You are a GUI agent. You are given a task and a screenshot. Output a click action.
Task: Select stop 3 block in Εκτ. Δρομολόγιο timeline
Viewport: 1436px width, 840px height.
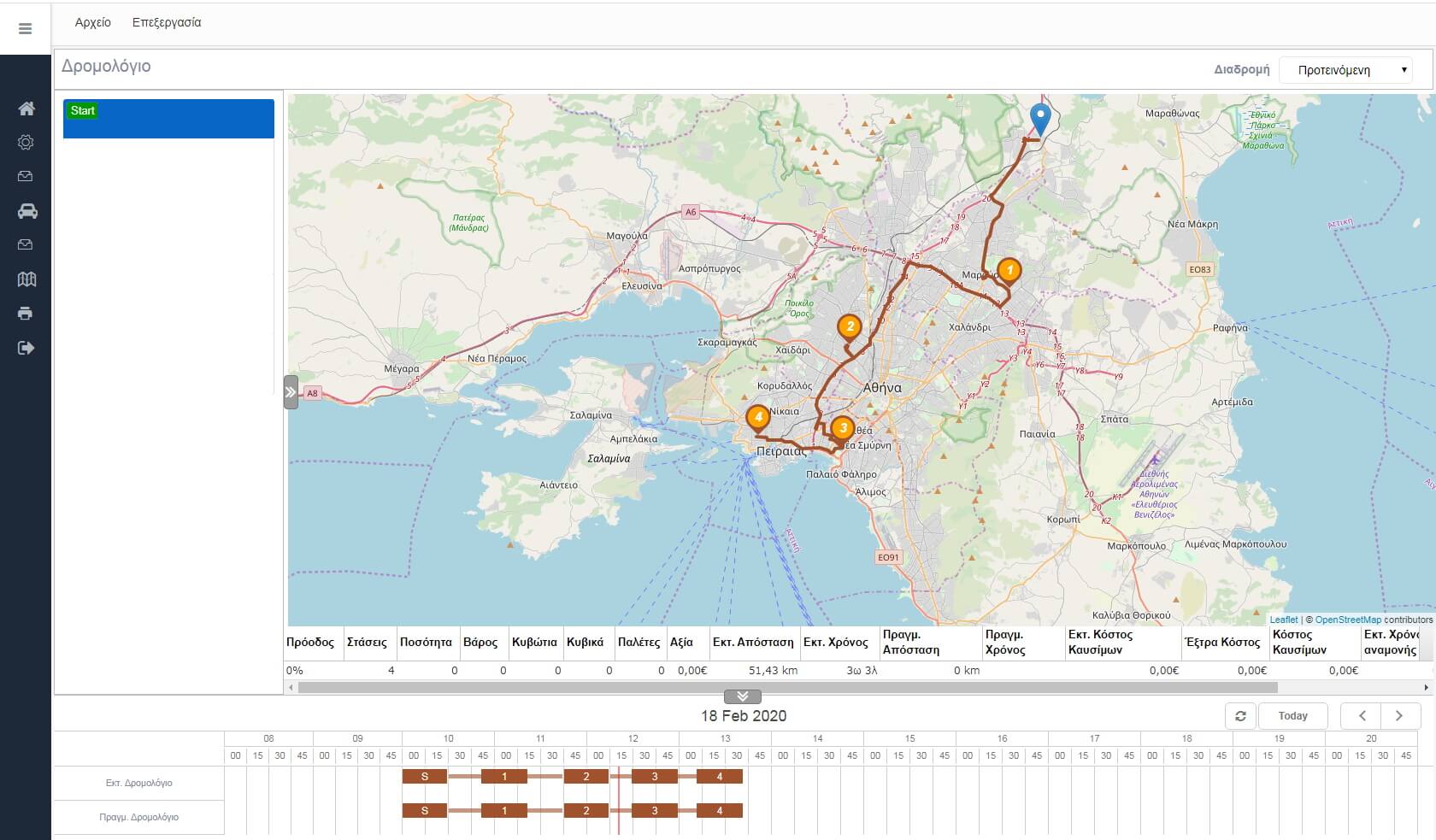pyautogui.click(x=655, y=777)
